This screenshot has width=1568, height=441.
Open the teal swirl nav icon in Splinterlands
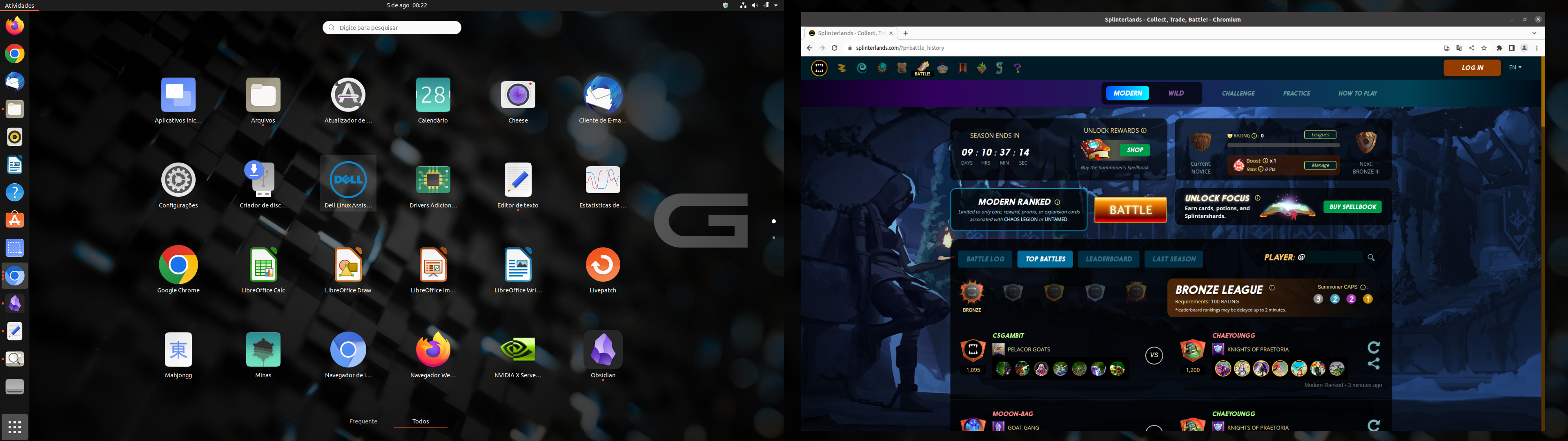(862, 68)
